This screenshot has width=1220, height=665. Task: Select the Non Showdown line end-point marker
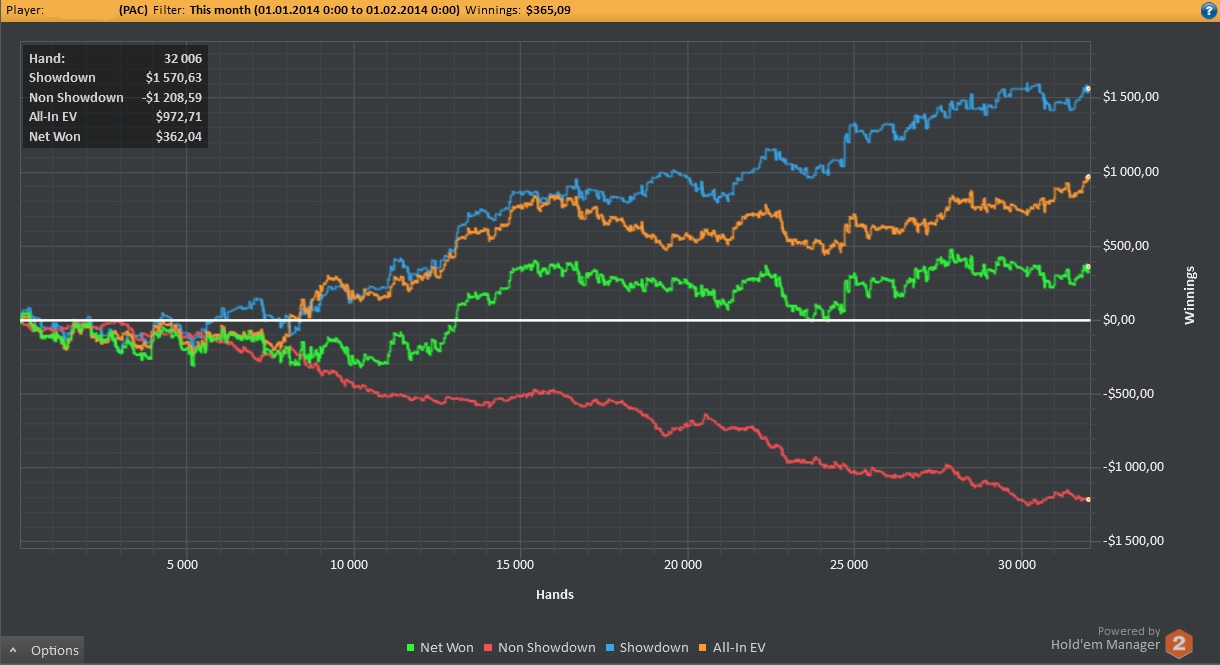pos(1088,499)
